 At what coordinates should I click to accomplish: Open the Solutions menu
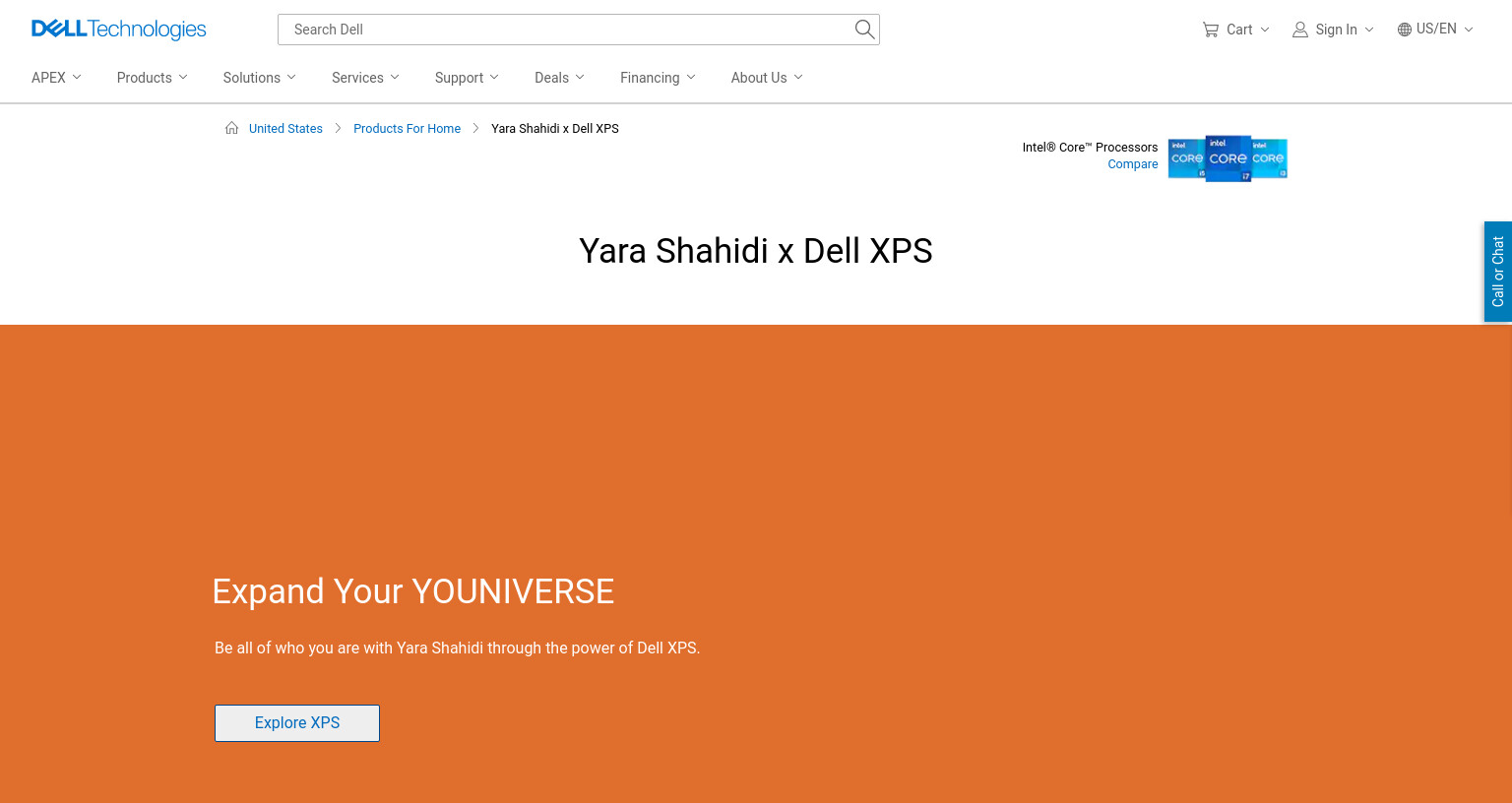(260, 78)
